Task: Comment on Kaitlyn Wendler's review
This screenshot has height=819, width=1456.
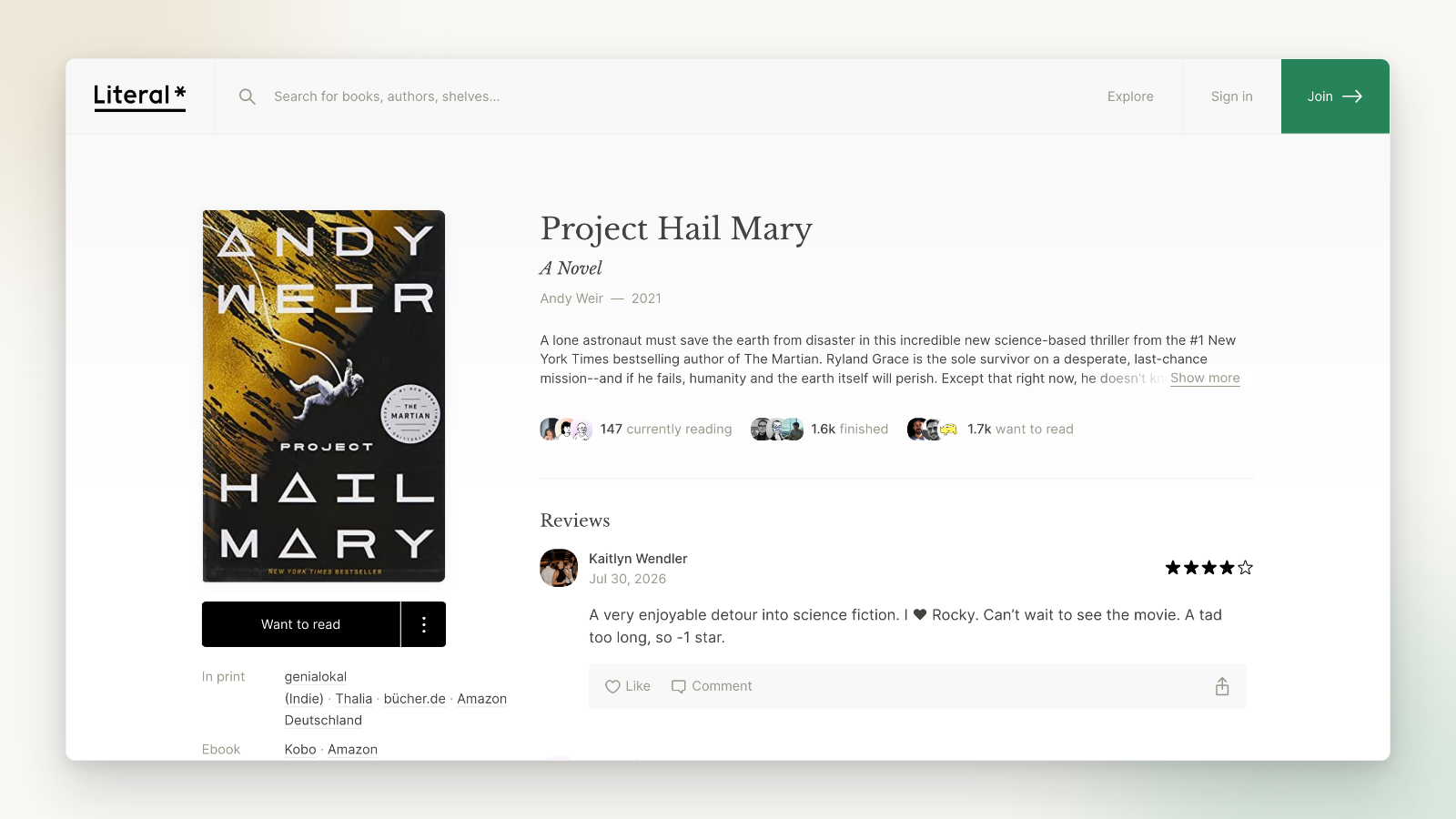Action: (x=712, y=686)
